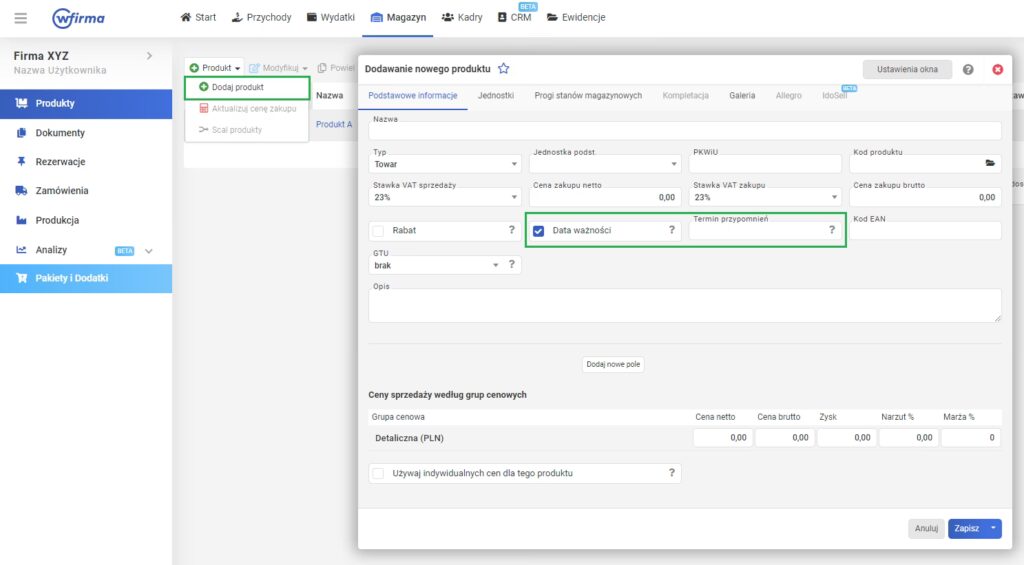The height and width of the screenshot is (565, 1024).
Task: Check Używaj indywidualnych cen dla tego produktu
Action: (x=378, y=473)
